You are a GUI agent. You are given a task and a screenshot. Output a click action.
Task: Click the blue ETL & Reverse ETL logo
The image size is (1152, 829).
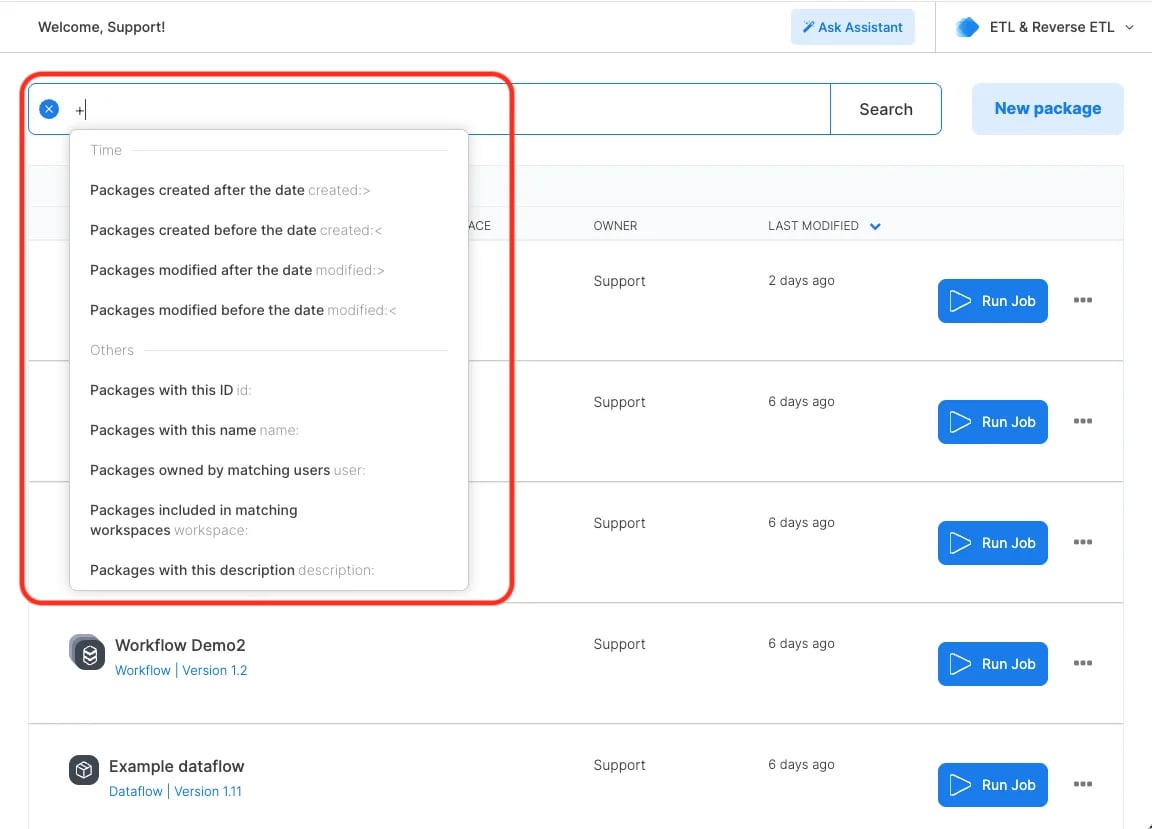[968, 27]
